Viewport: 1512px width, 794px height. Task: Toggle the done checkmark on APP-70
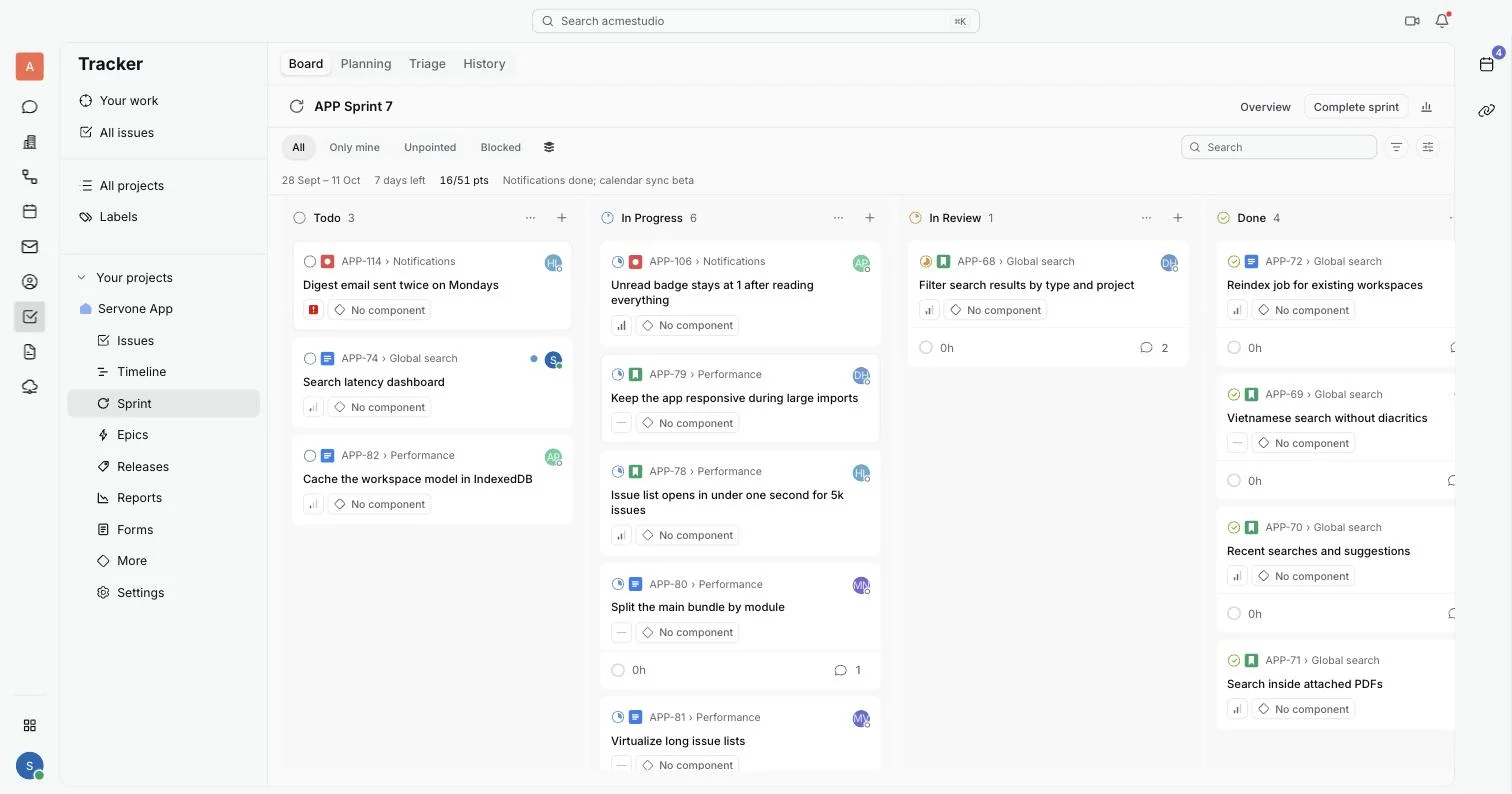[x=1234, y=528]
